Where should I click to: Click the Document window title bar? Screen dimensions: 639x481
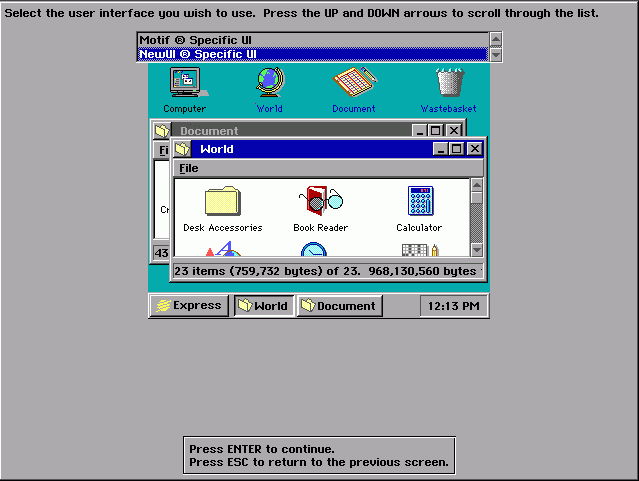[x=291, y=130]
